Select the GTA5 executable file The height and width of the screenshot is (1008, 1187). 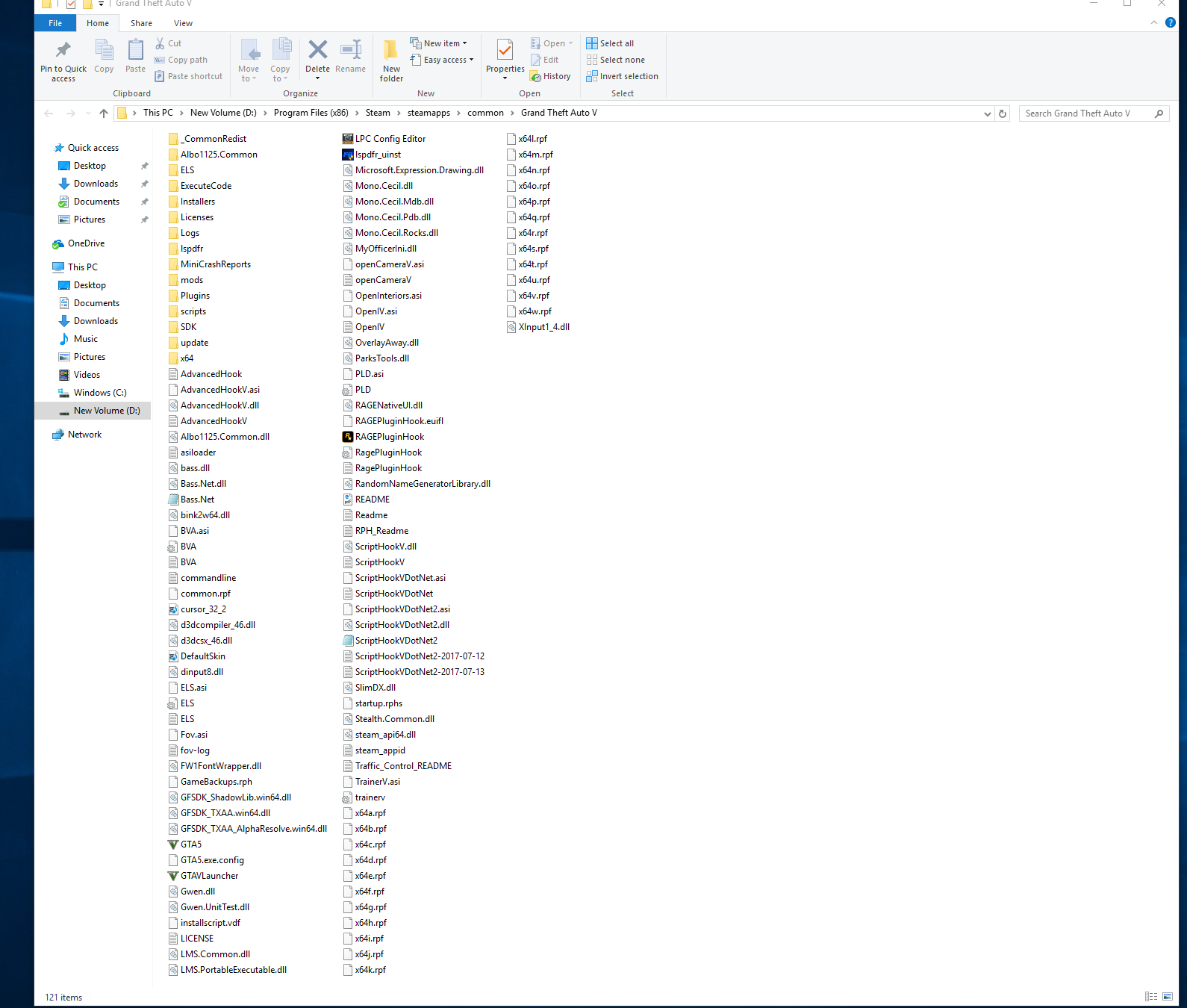185,844
